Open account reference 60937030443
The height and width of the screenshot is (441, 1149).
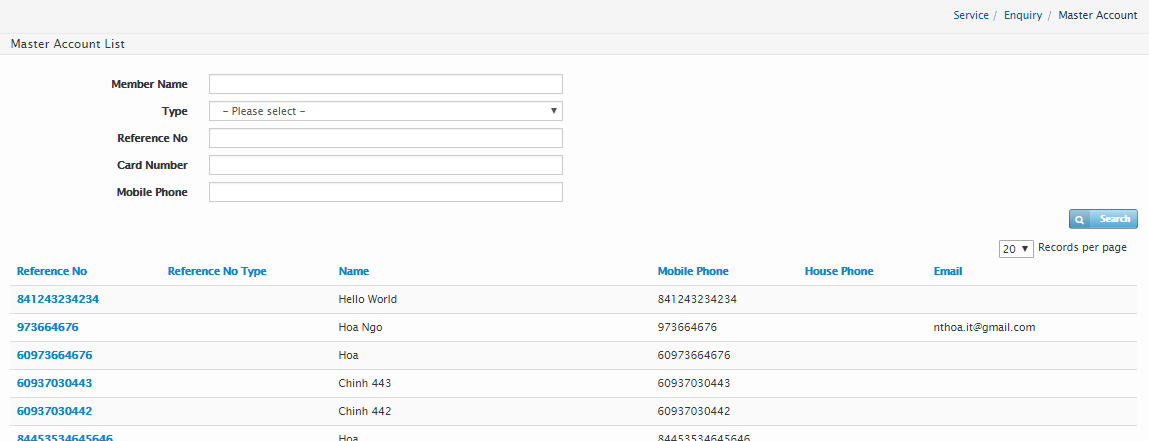tap(55, 383)
